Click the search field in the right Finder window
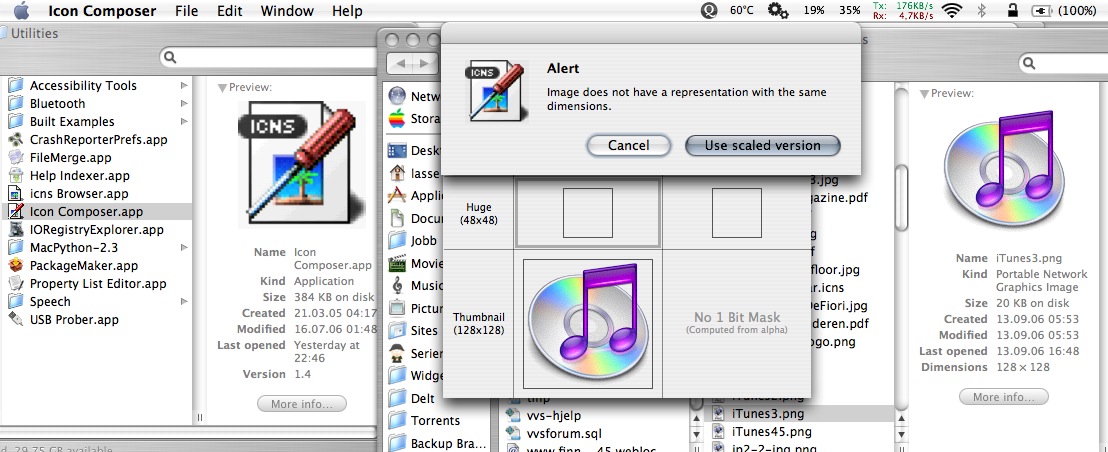Viewport: 1108px width, 452px height. [x=1063, y=63]
